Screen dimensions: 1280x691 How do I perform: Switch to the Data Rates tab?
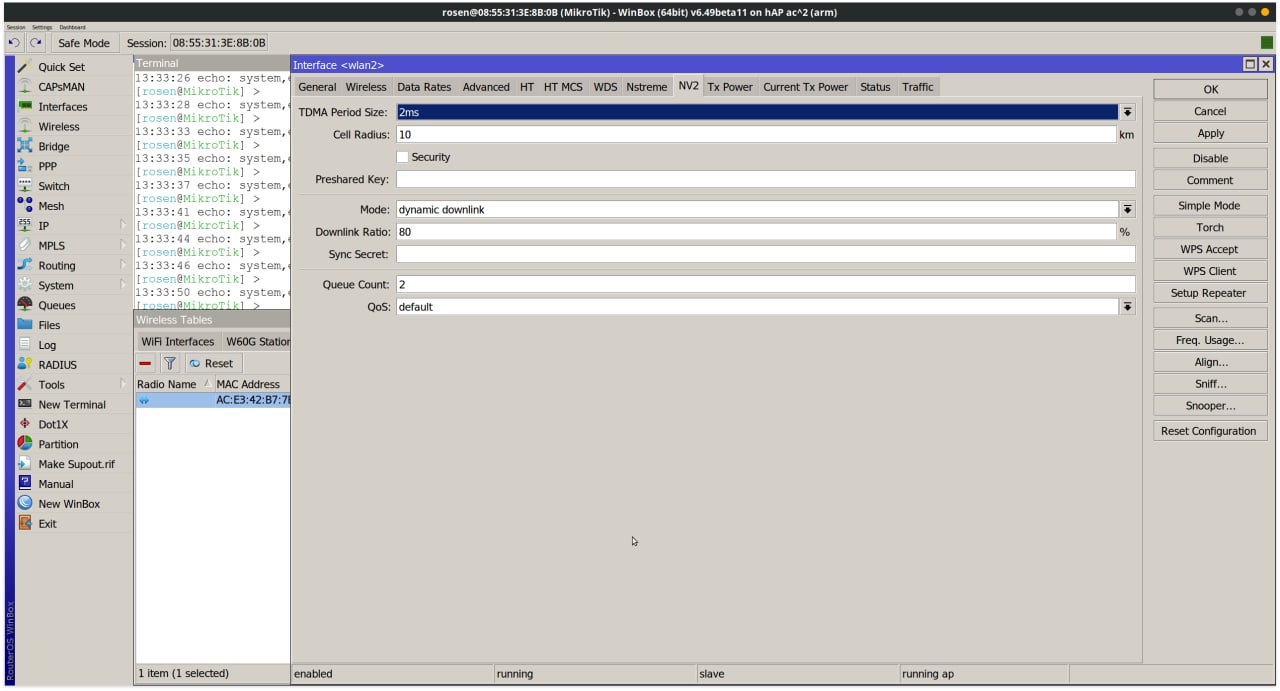pos(424,87)
